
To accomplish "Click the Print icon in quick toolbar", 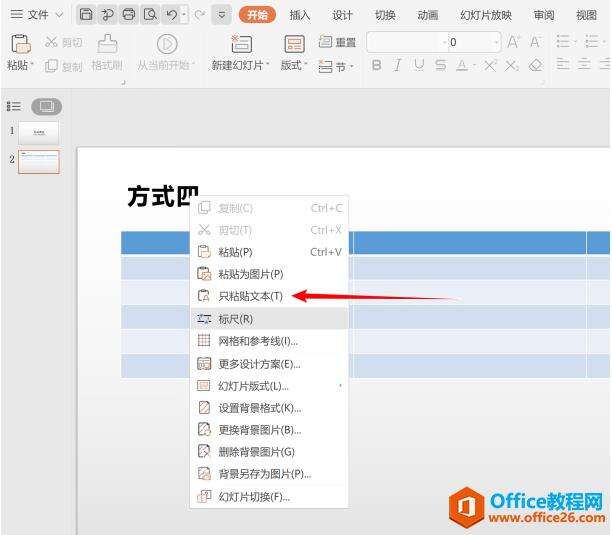I will [x=129, y=15].
